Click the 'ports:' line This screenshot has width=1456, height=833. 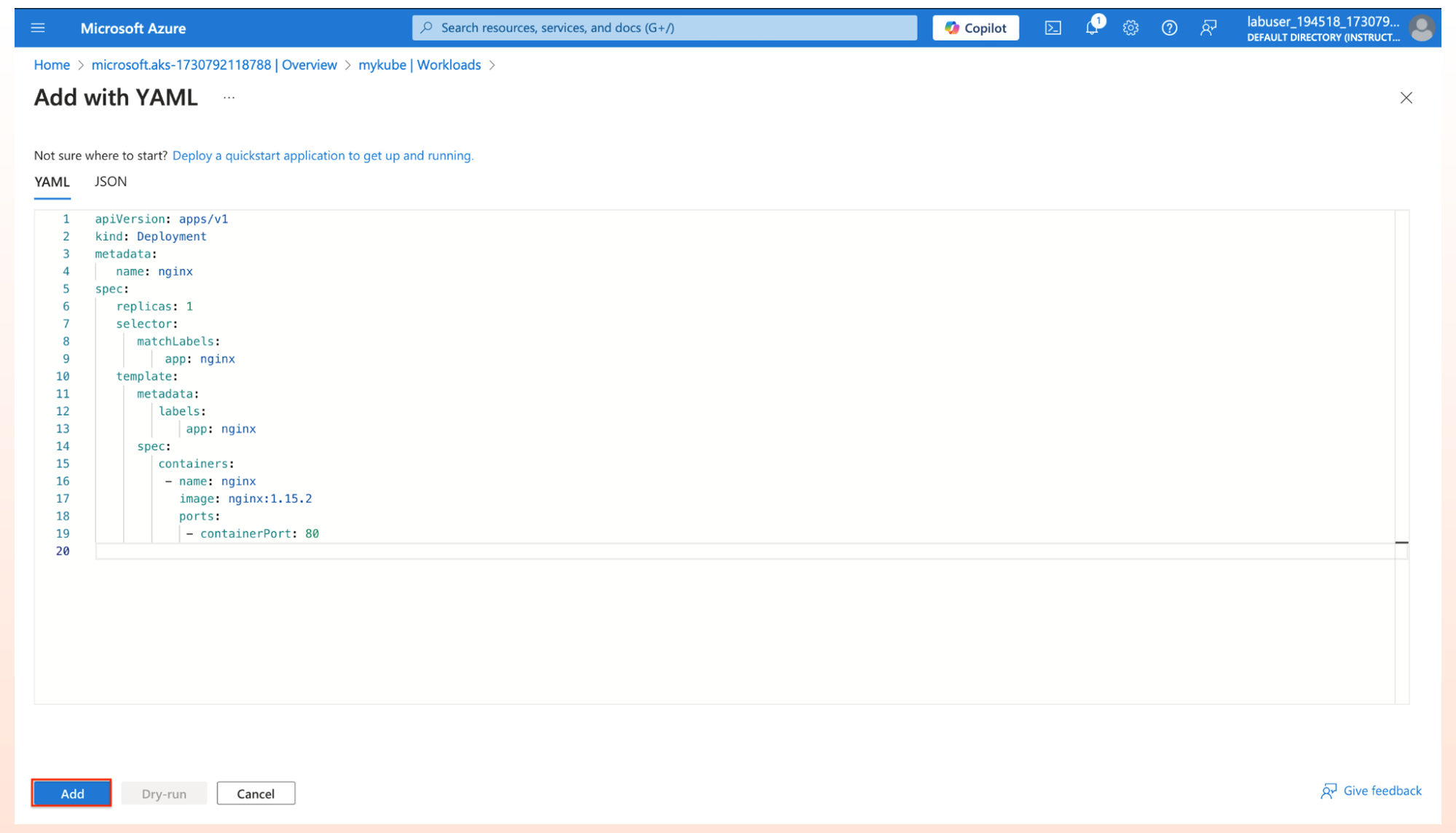coord(200,516)
